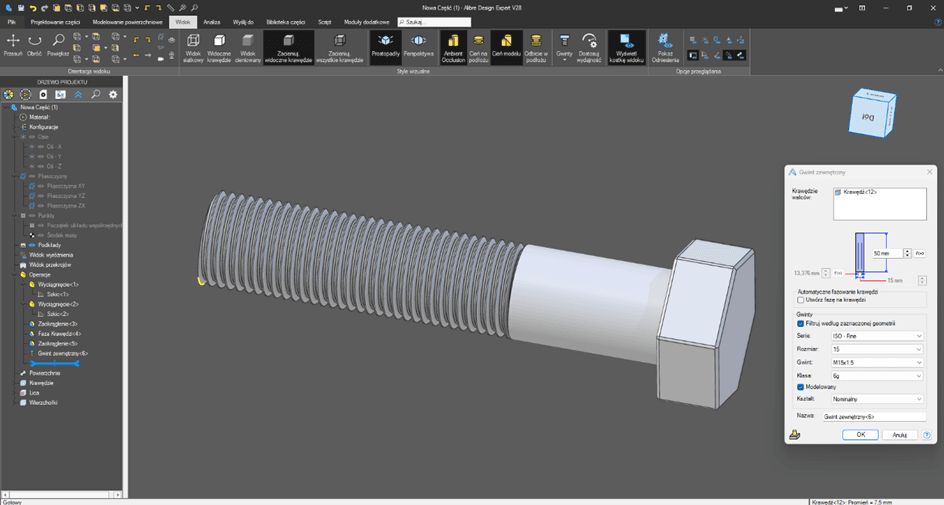Click the Anuluj button
The image size is (944, 505).
click(899, 435)
